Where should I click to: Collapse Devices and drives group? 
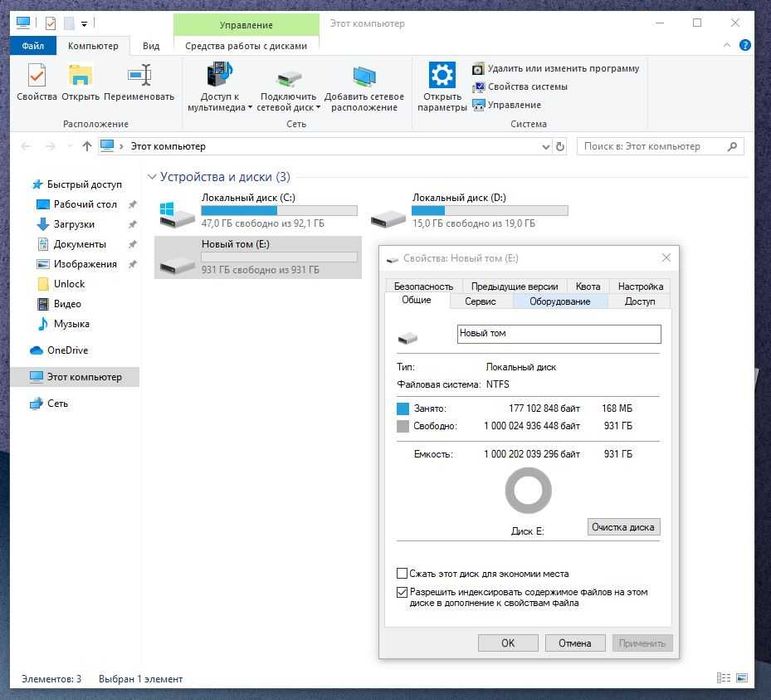coord(152,177)
